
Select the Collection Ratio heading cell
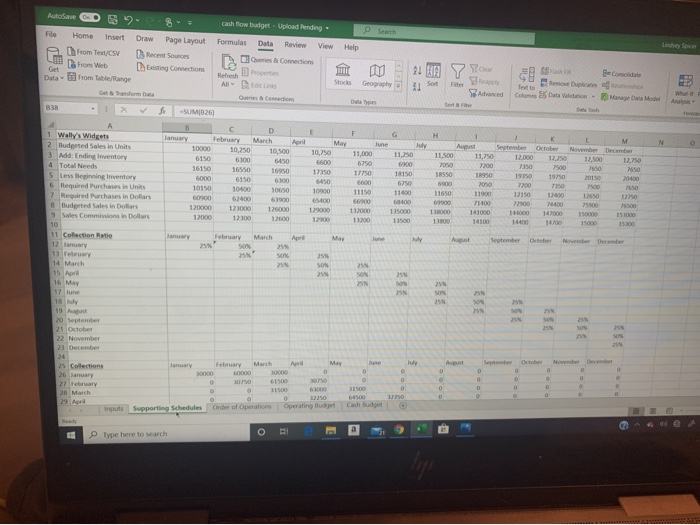112,235
